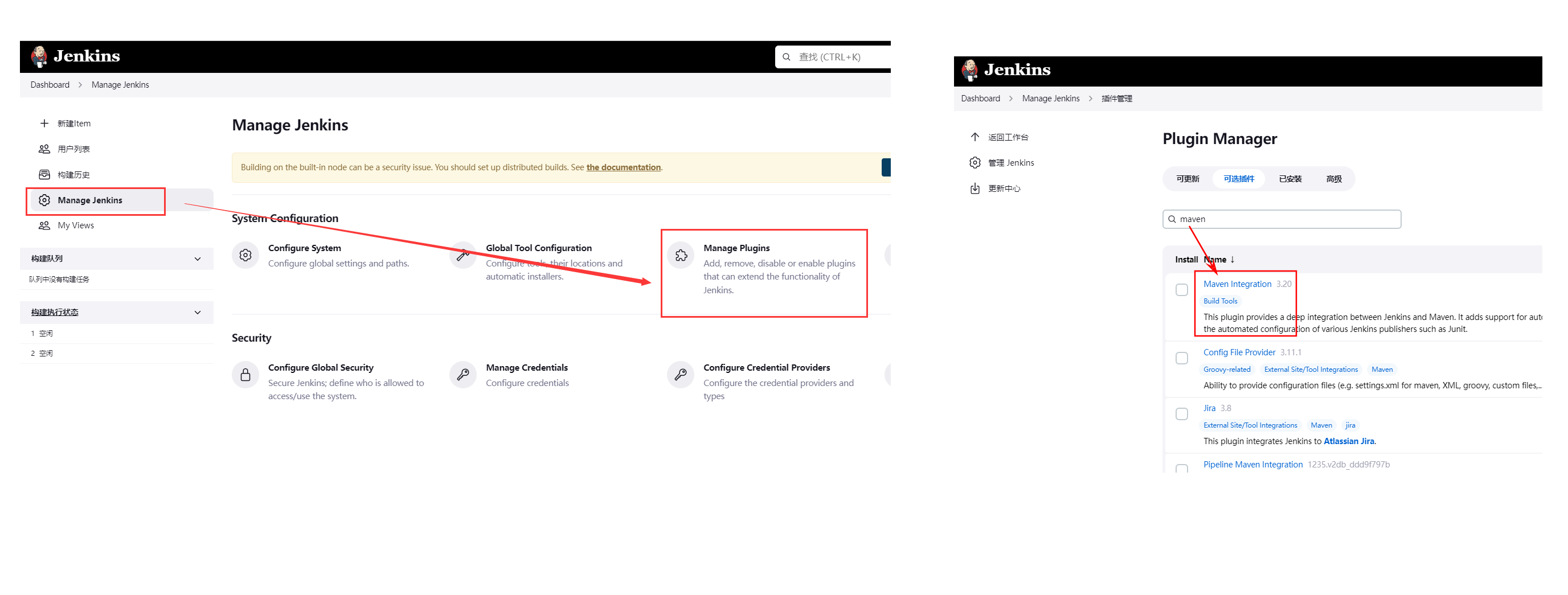Click the magnifier icon in the top search box

click(x=787, y=57)
